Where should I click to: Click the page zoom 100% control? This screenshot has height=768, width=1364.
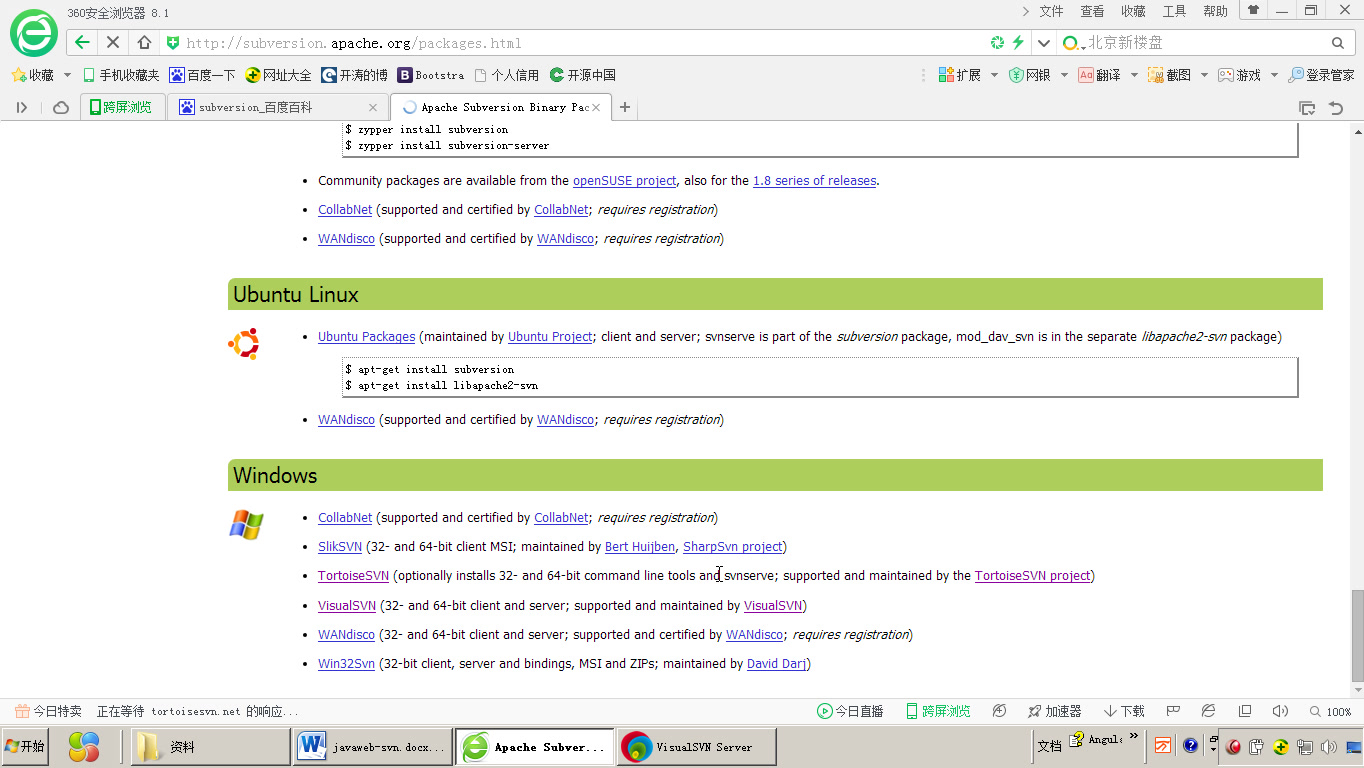coord(1331,711)
